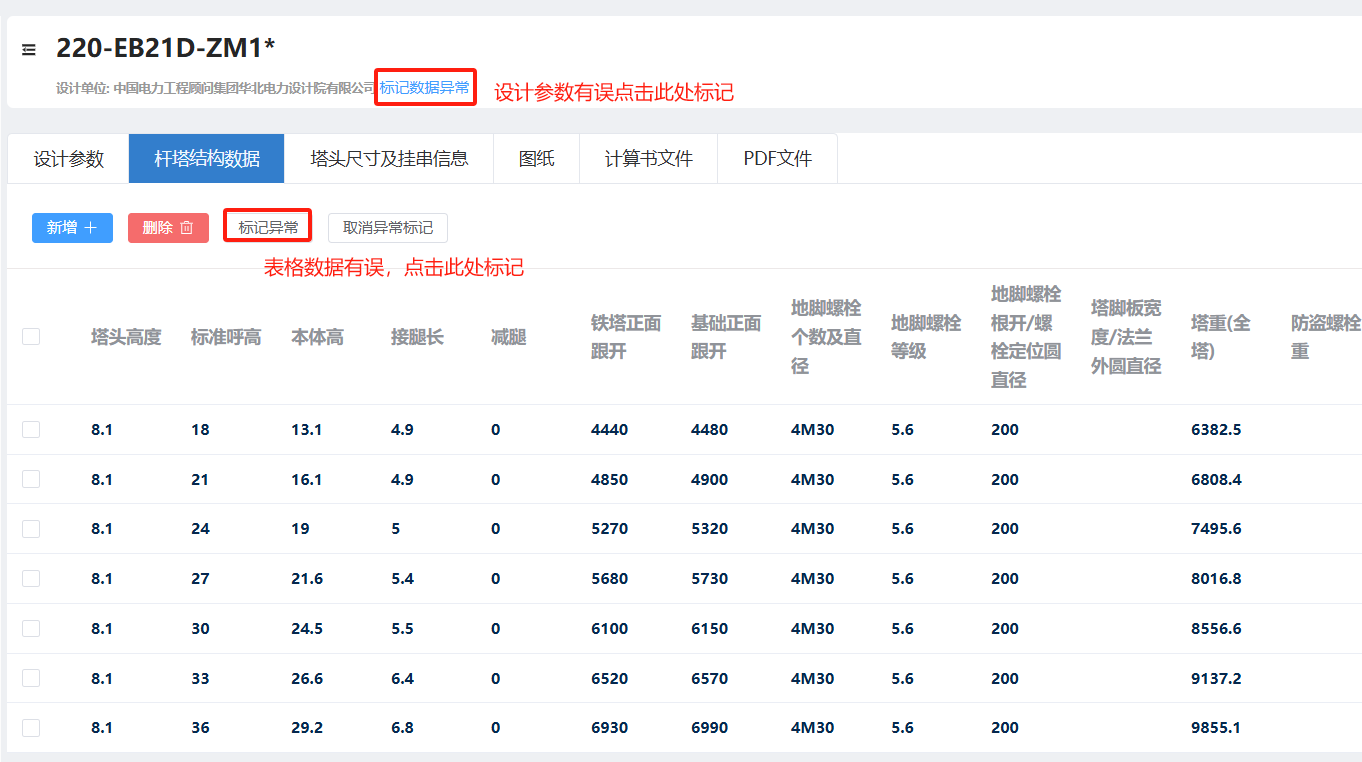Open the 图纸 tab
Viewport: 1362px width, 762px height.
pos(537,159)
